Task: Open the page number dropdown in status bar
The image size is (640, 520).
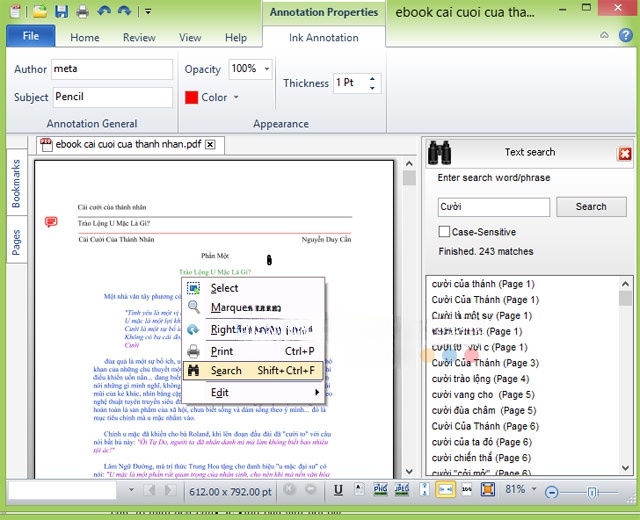Action: (x=131, y=489)
